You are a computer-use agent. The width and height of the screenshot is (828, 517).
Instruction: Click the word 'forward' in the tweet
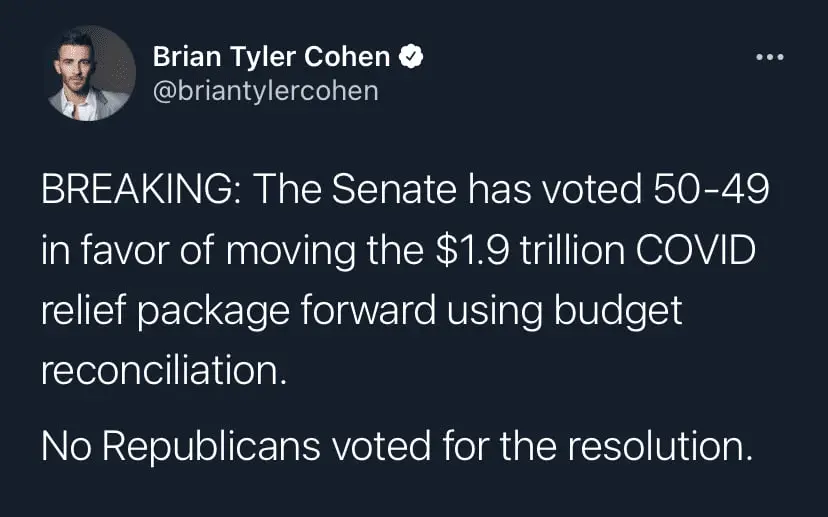pyautogui.click(x=362, y=310)
